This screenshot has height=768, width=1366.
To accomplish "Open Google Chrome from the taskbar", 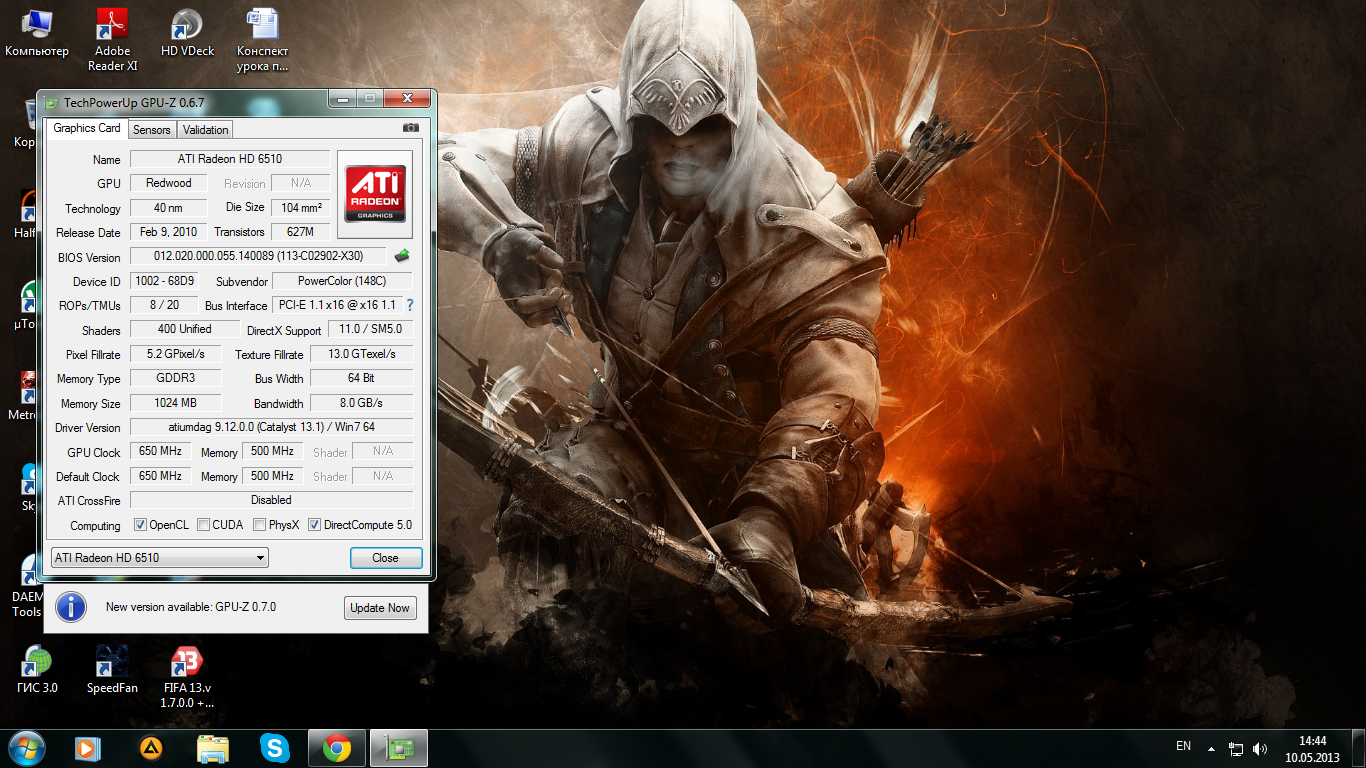I will tap(336, 748).
